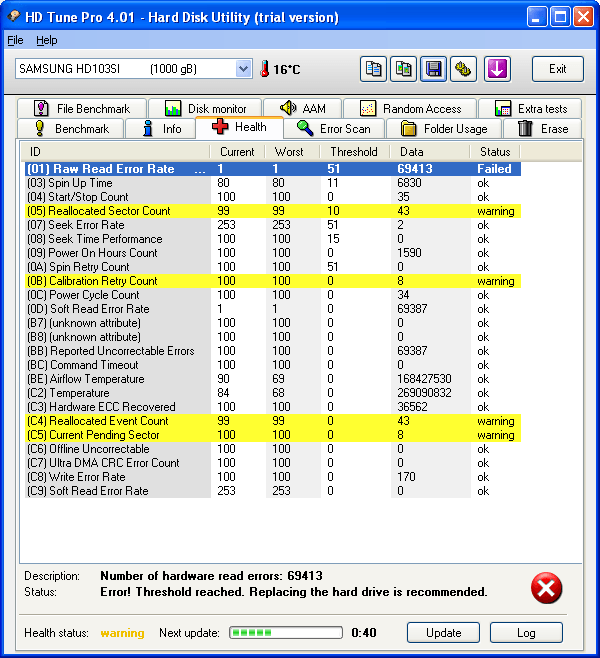Select Hardware ECC Recovered row
Viewport: 600px width, 658px height.
point(273,407)
